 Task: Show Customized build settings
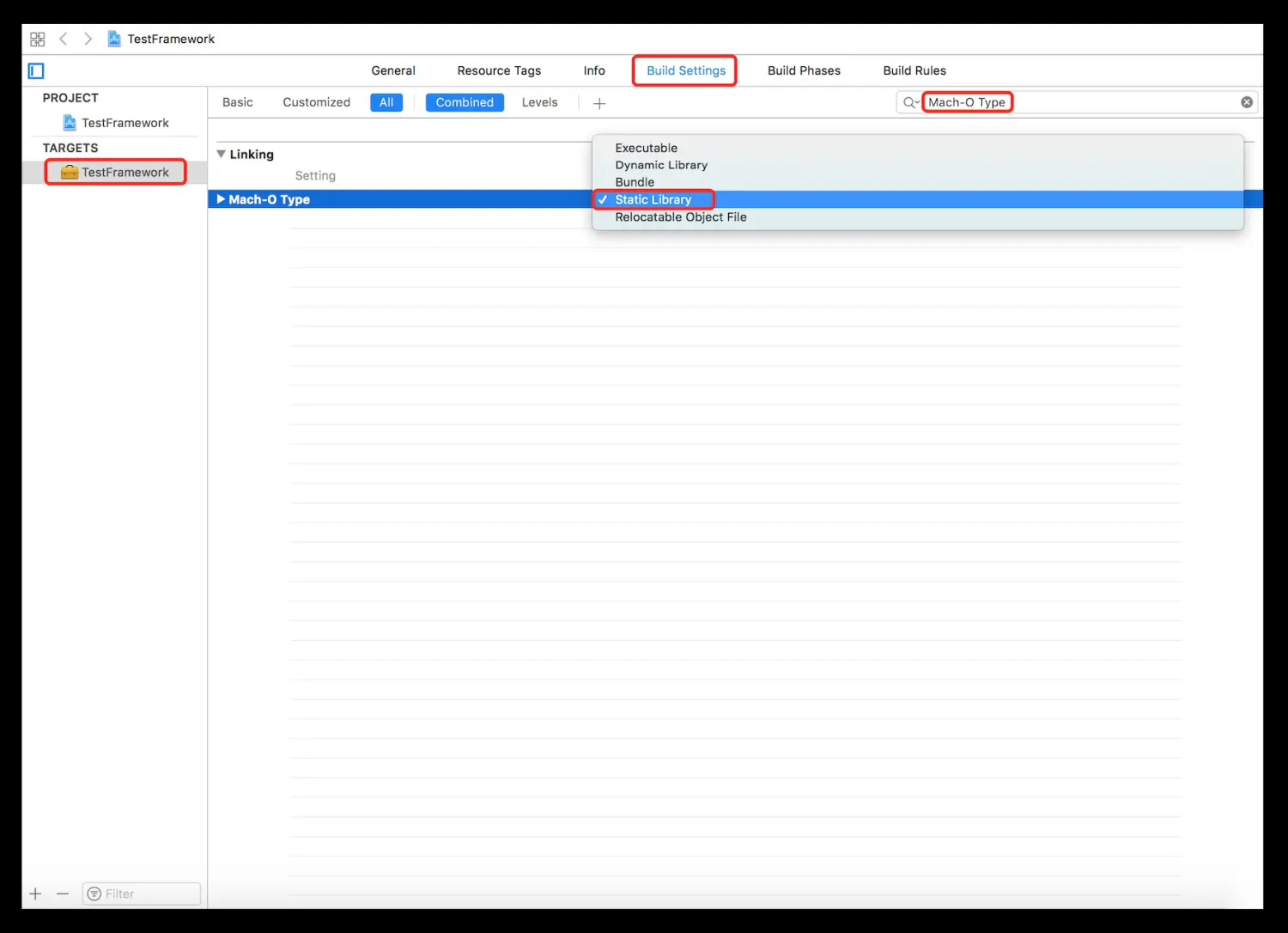[x=317, y=102]
